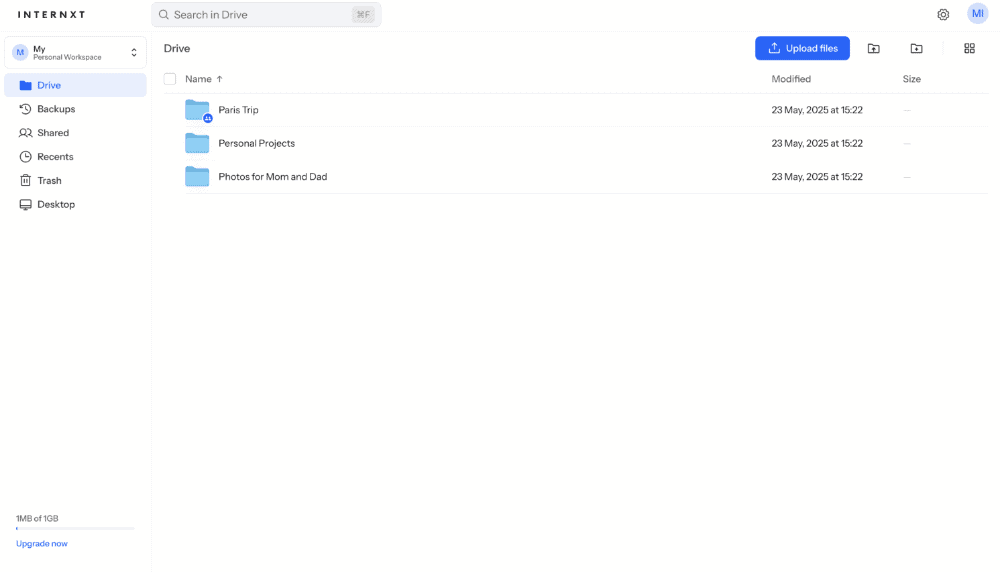Open the Drive section in sidebar
The height and width of the screenshot is (572, 1000).
75,85
